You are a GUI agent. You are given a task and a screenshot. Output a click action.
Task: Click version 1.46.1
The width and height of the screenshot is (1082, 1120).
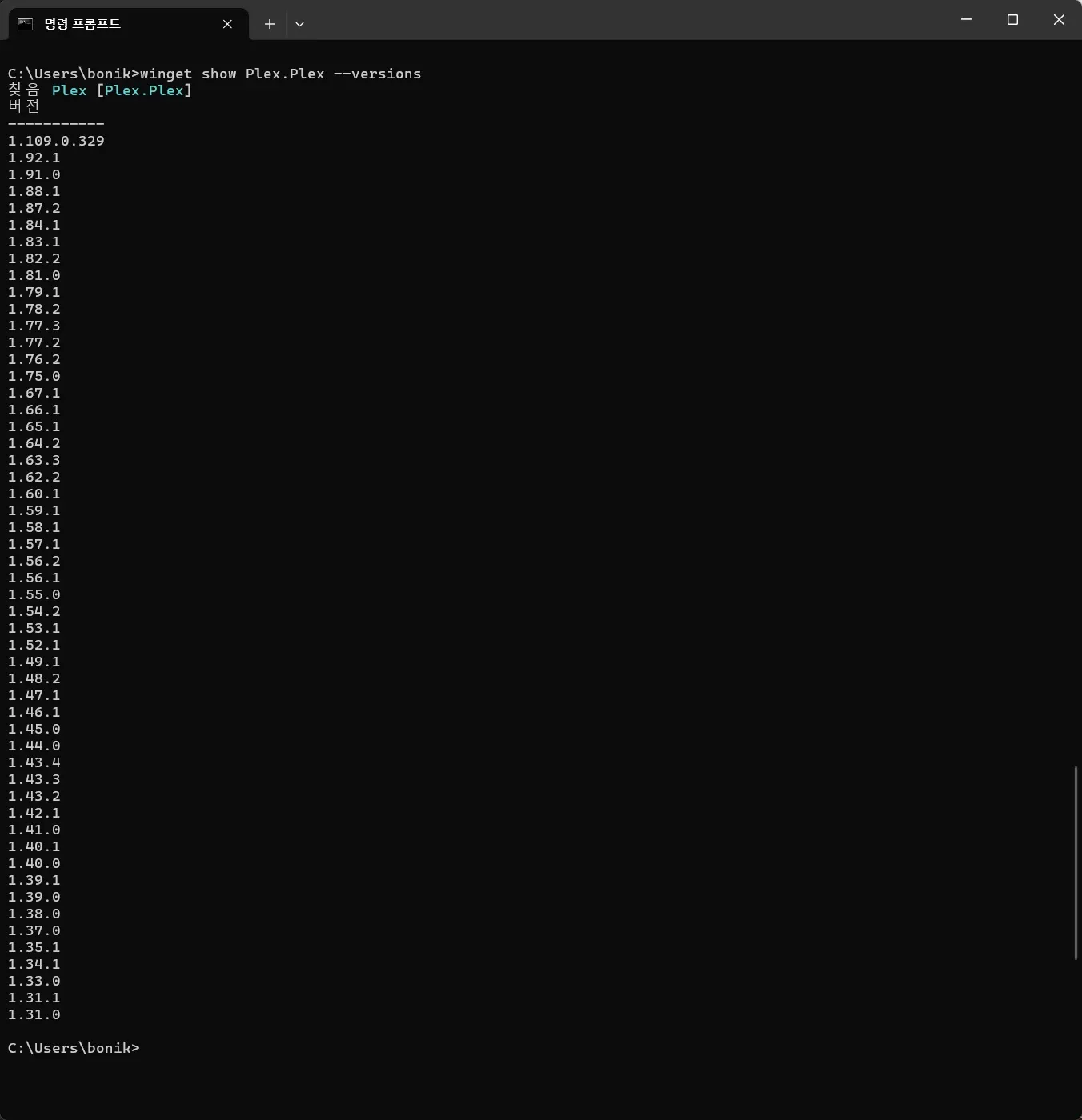(x=34, y=712)
